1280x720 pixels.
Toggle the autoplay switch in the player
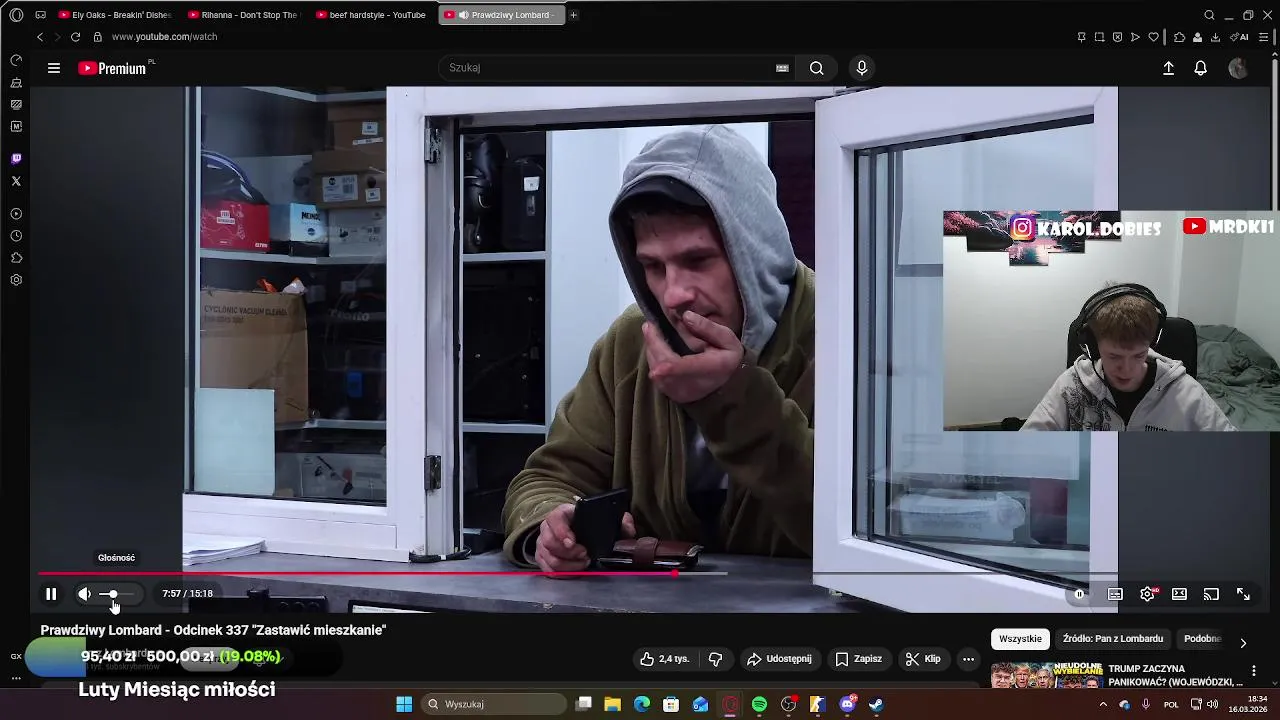(x=1079, y=594)
